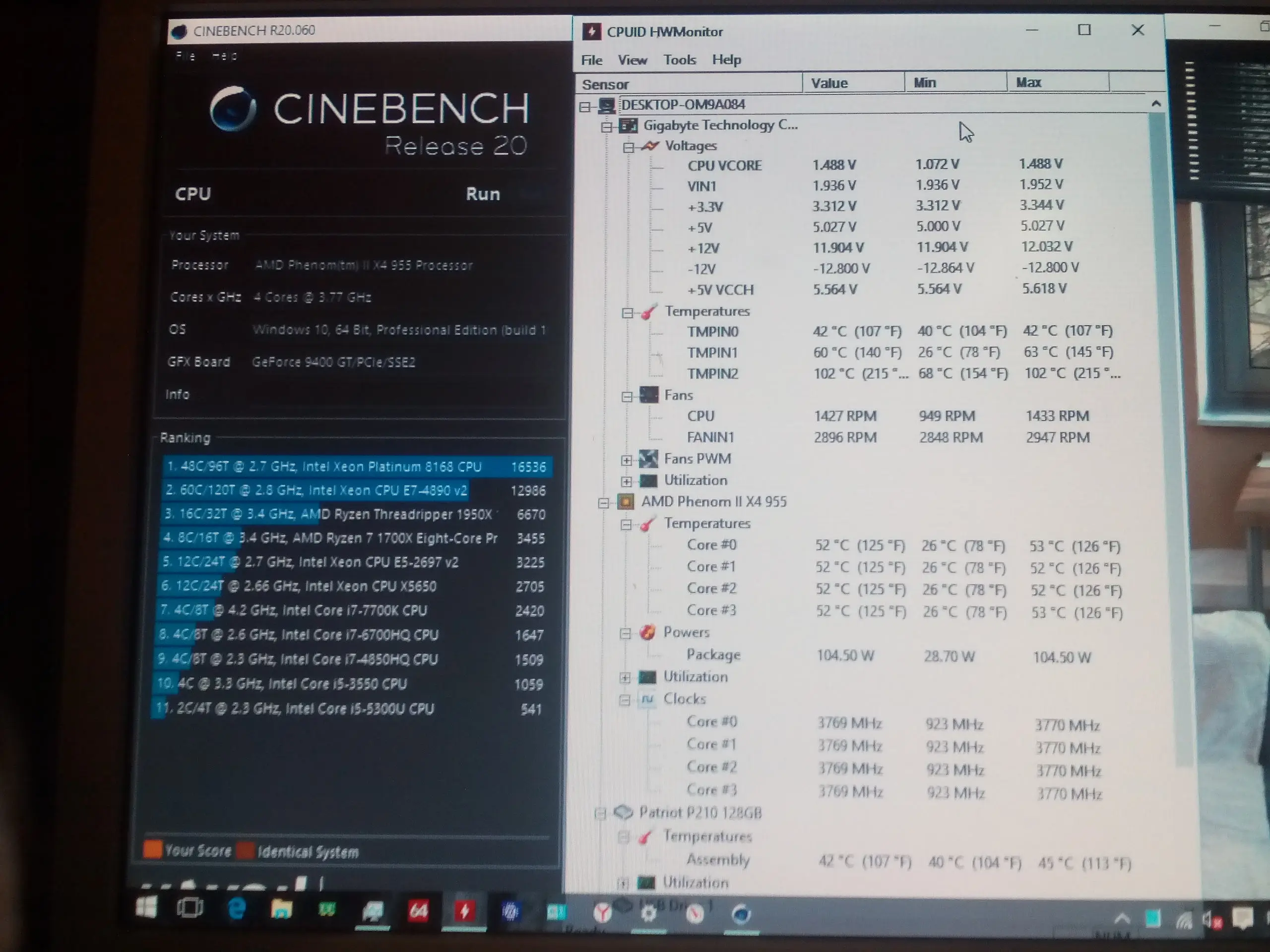Click the scrollbar up arrow in HWMonitor
The image size is (1270, 952).
click(1156, 104)
